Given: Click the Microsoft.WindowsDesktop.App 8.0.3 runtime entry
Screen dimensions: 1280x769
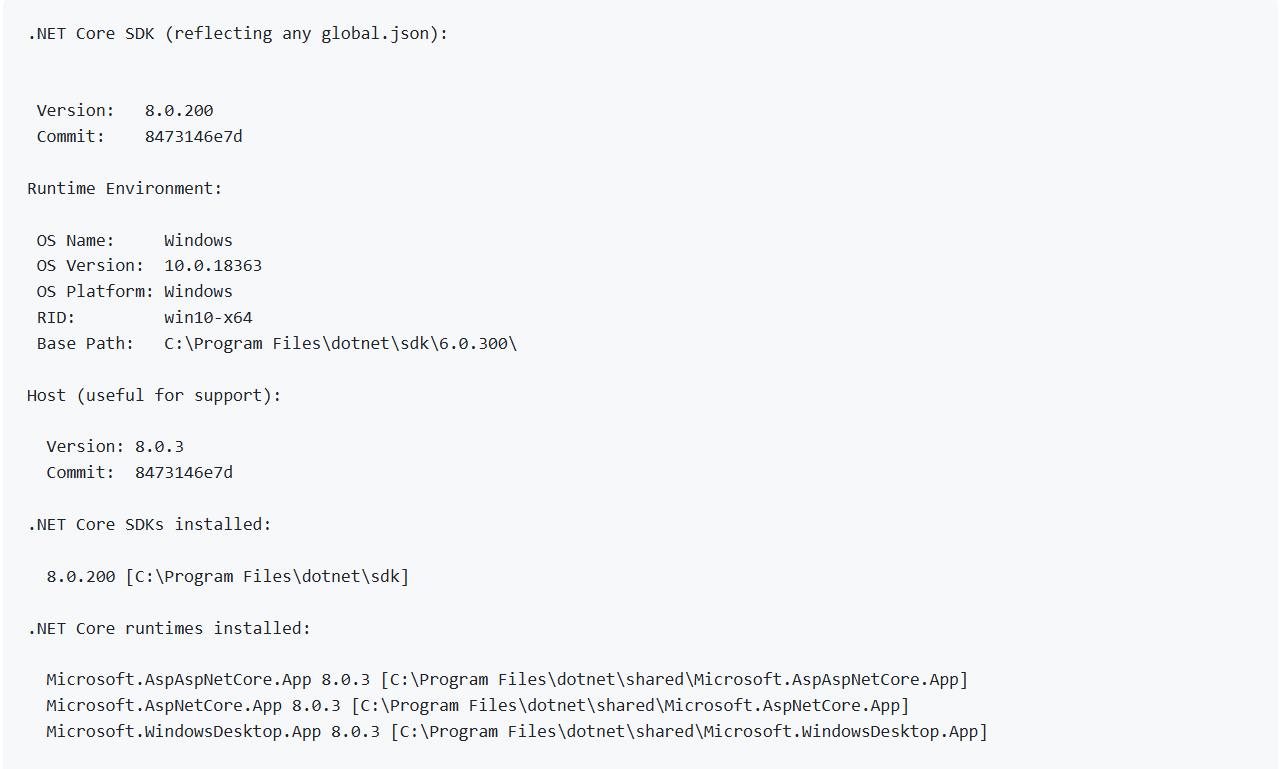Looking at the screenshot, I should (517, 732).
